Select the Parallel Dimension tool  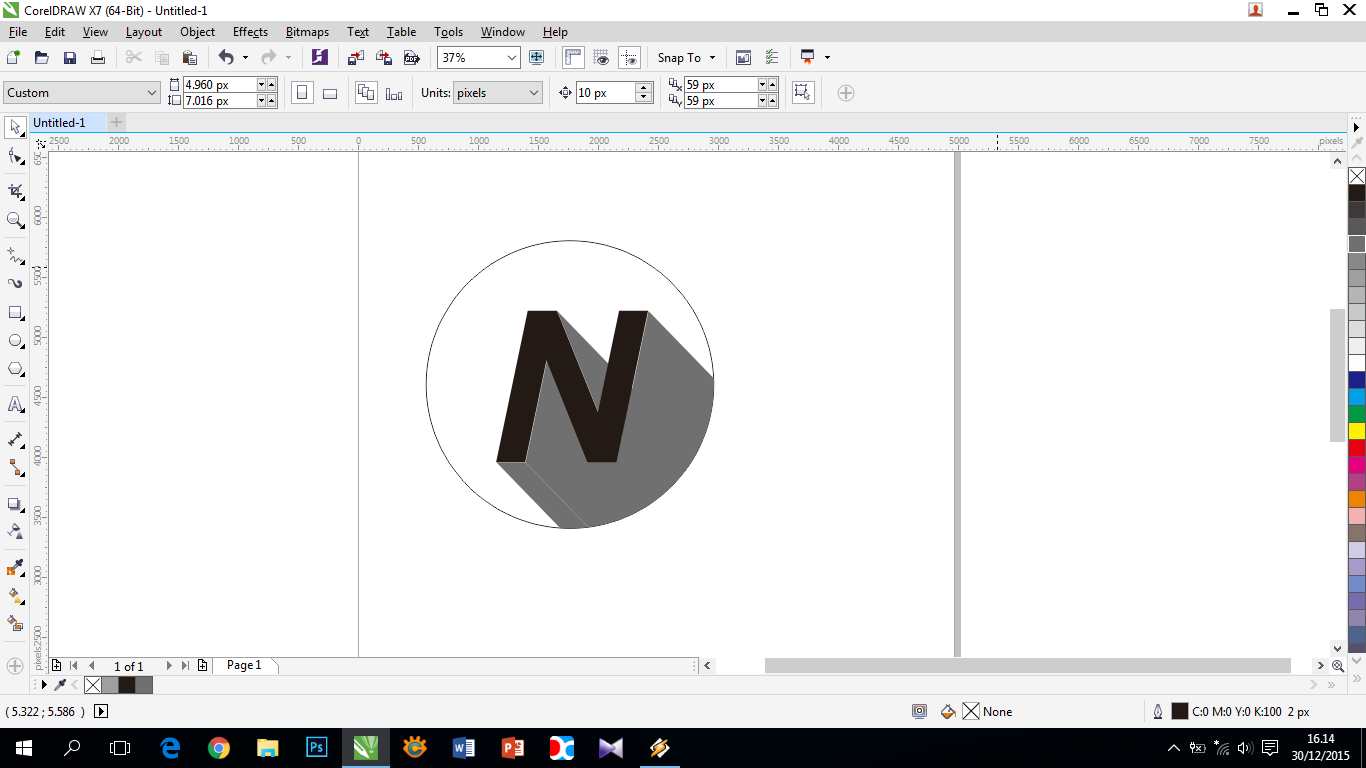[x=15, y=439]
